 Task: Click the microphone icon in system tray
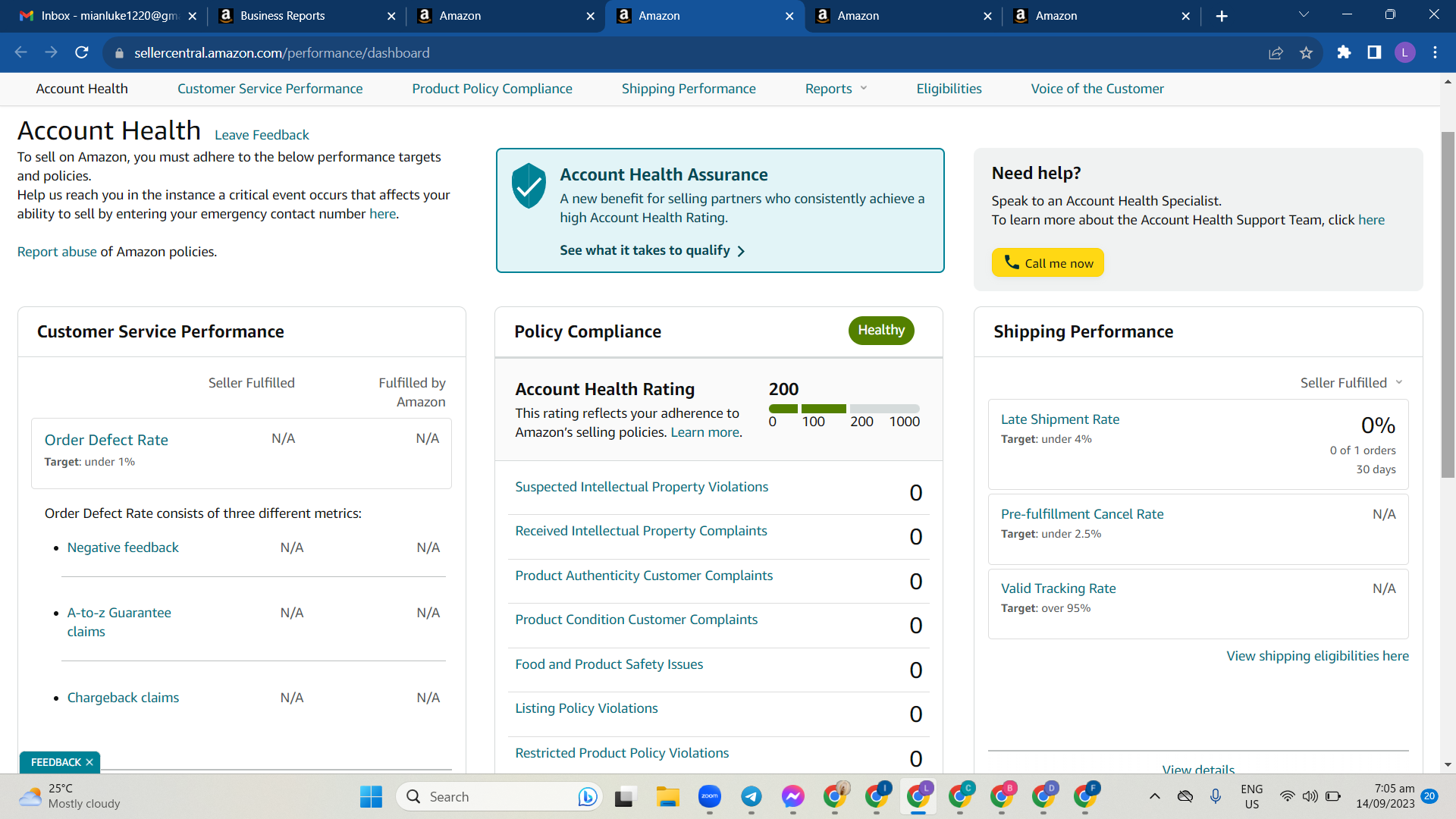[1216, 796]
